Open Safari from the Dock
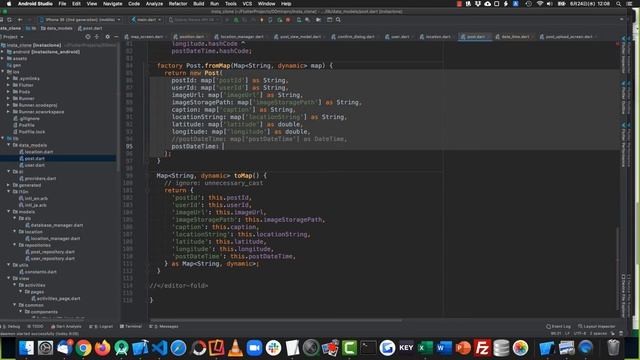Viewport: 640px width, 360px height. pyautogui.click(x=178, y=348)
